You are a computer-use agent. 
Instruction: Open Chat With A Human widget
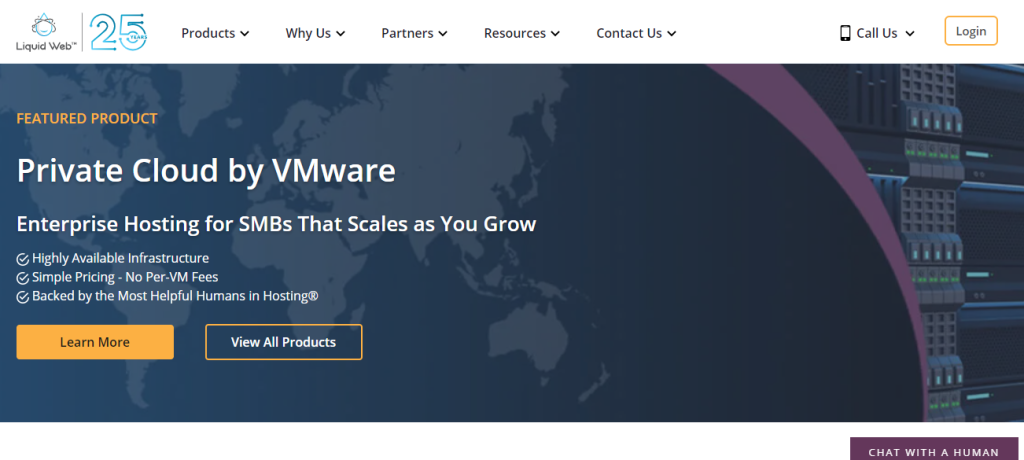point(933,449)
